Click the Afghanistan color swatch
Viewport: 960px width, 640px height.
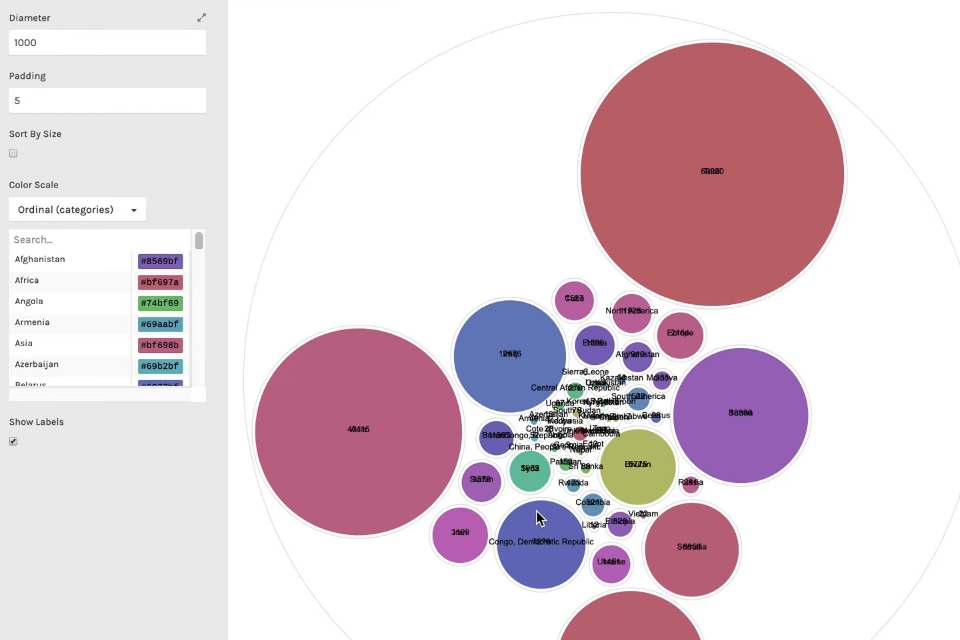tap(160, 260)
